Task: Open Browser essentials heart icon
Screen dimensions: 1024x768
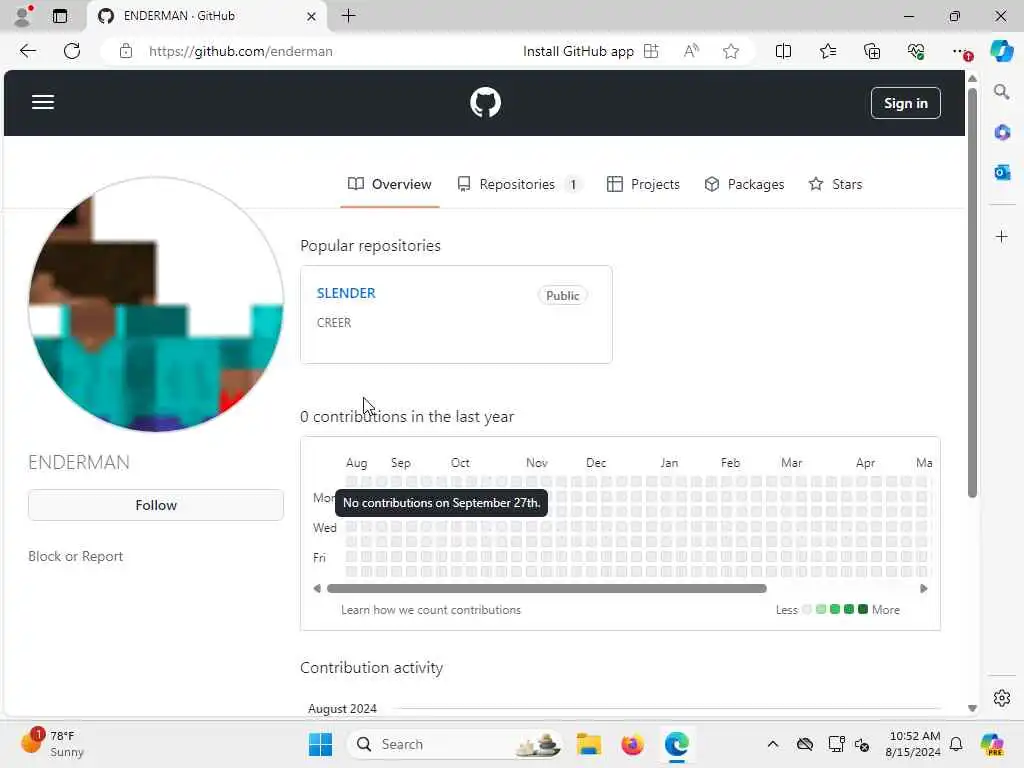Action: point(916,51)
